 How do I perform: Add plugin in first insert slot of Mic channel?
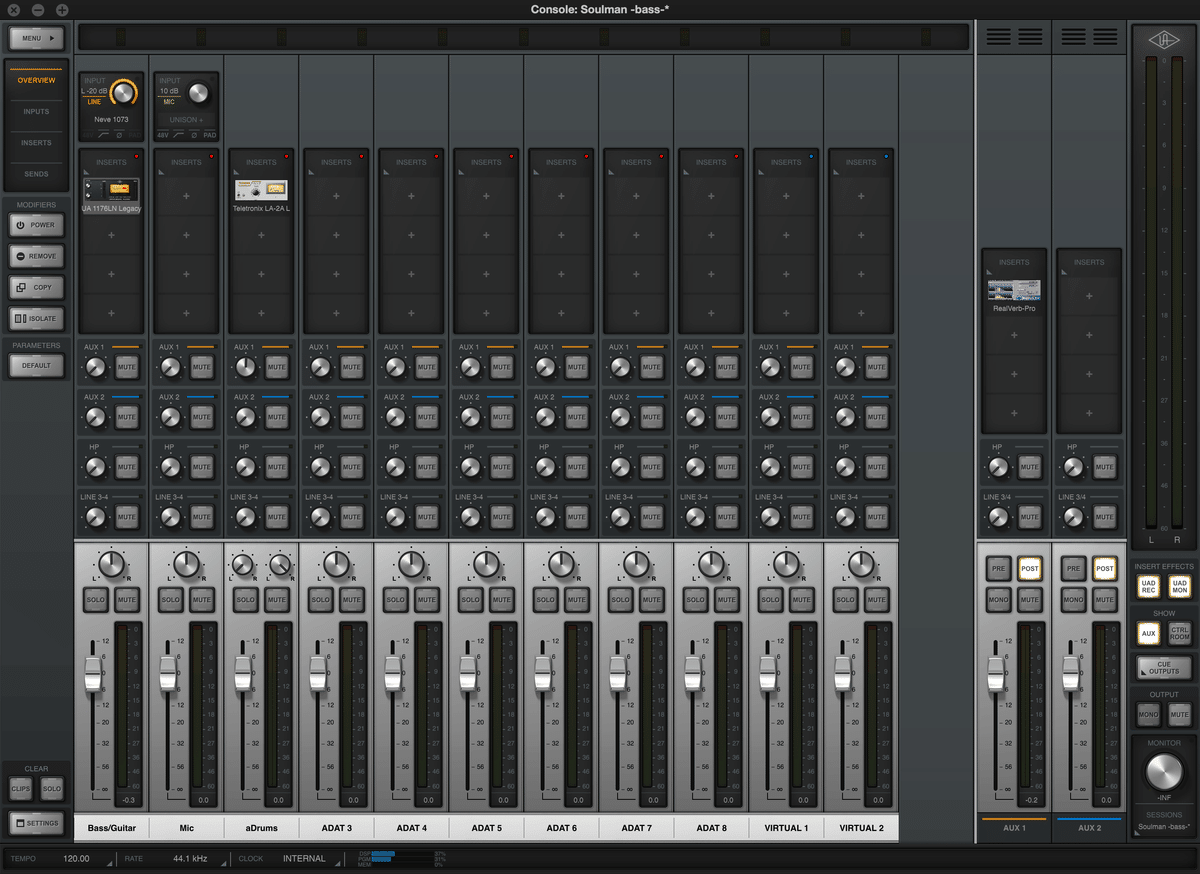186,197
